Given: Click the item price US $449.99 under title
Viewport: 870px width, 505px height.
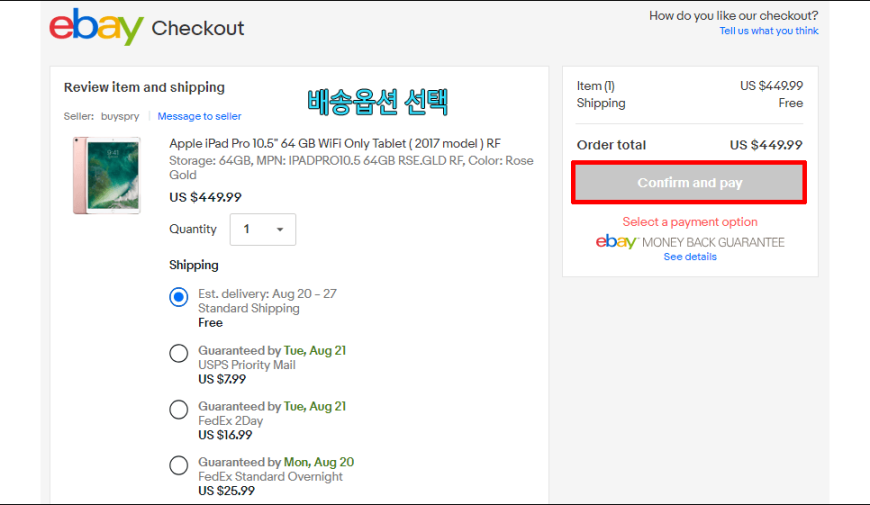Looking at the screenshot, I should coord(205,197).
